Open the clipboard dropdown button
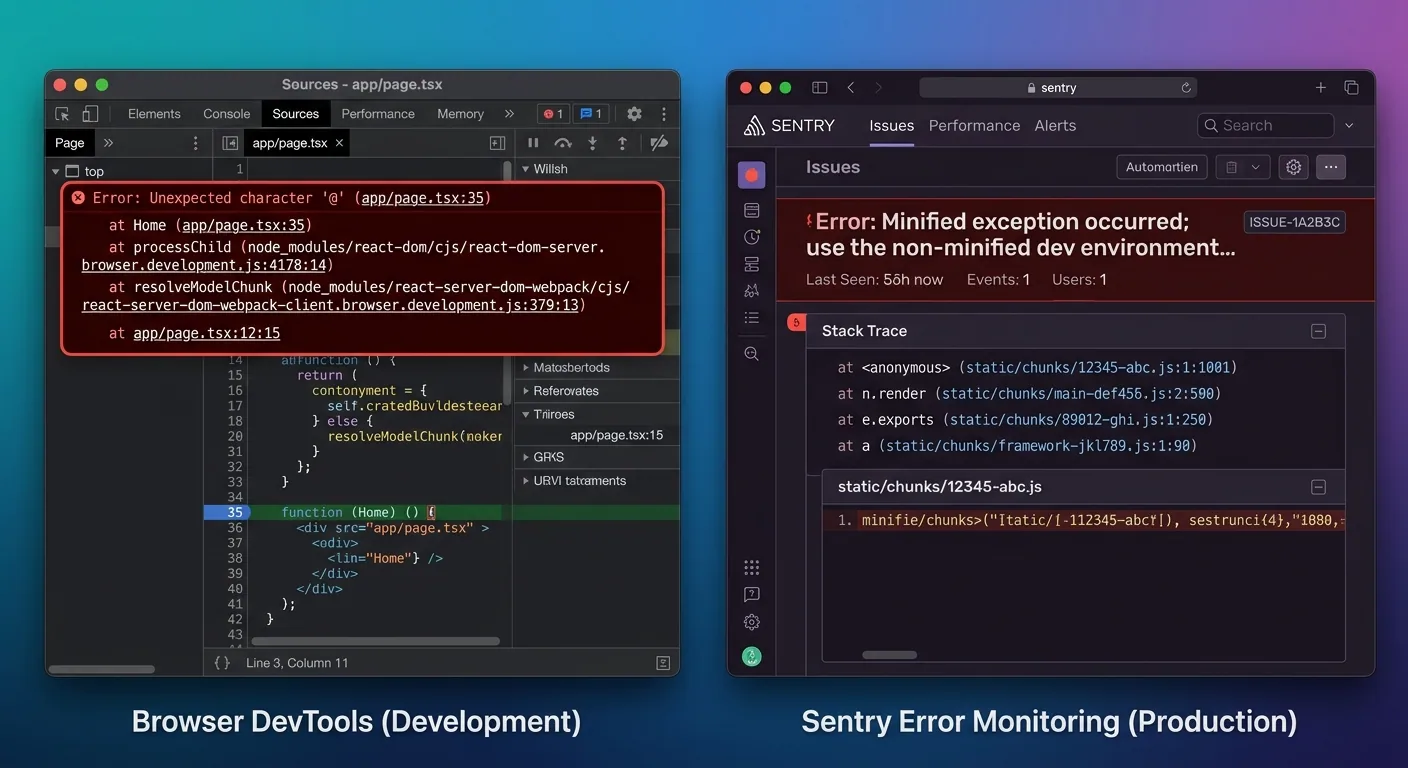Screen dimensions: 1408x768 coord(1243,167)
